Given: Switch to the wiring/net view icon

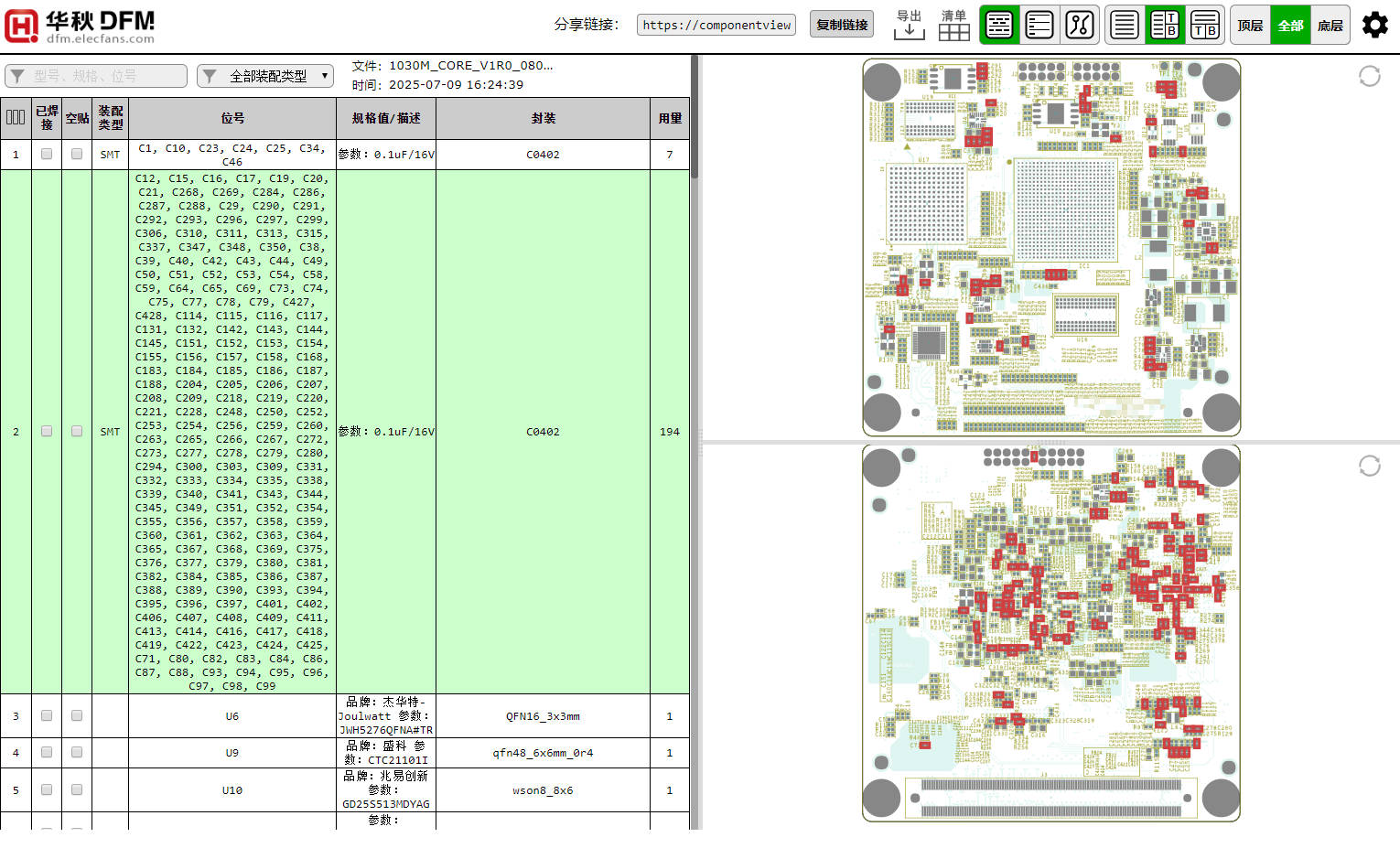Looking at the screenshot, I should tap(1081, 25).
